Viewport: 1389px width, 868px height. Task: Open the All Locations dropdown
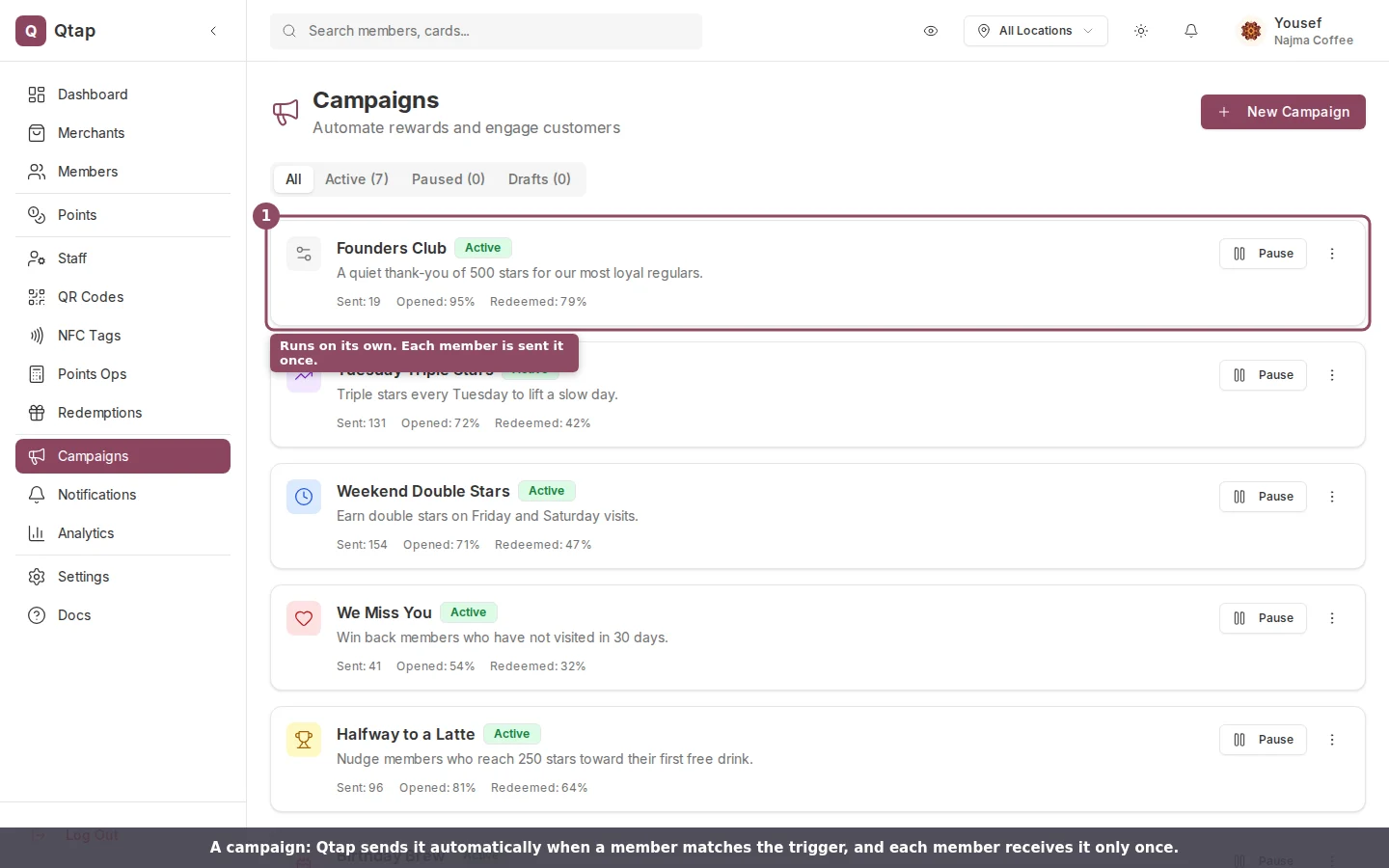tap(1035, 31)
